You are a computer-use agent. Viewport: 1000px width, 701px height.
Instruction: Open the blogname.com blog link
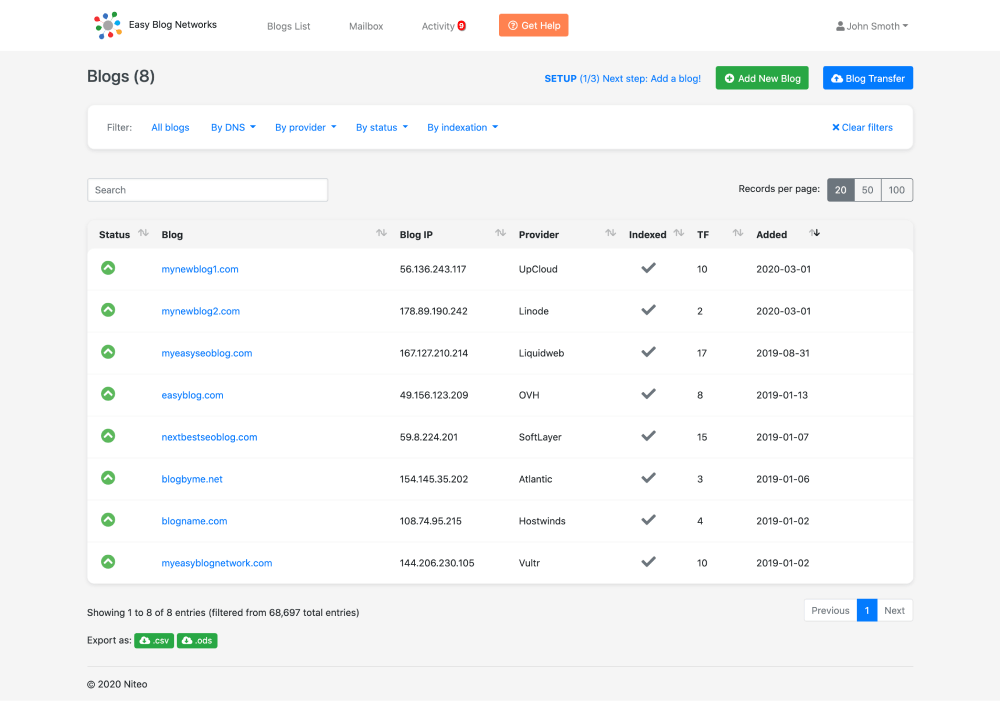point(194,521)
